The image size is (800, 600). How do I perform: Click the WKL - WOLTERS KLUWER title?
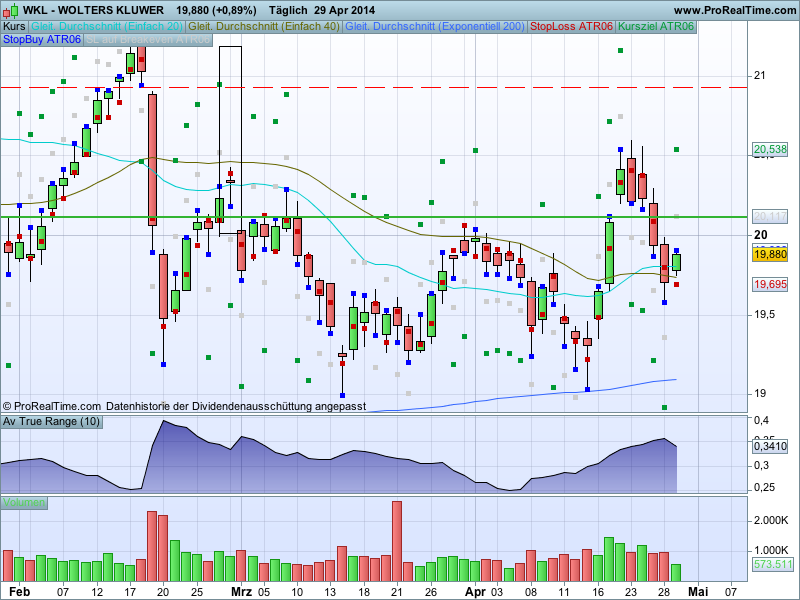pos(93,10)
